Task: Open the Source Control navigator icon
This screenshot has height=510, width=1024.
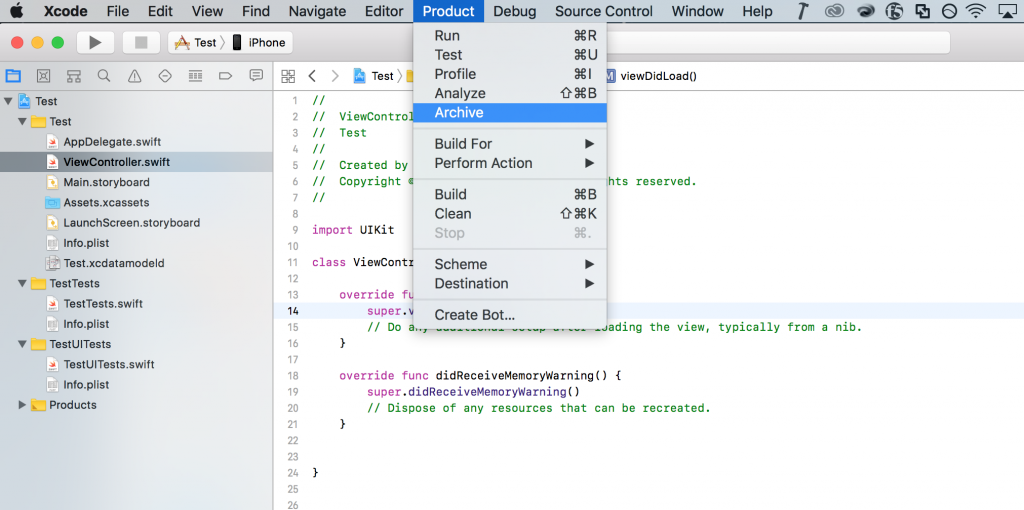Action: coord(43,76)
